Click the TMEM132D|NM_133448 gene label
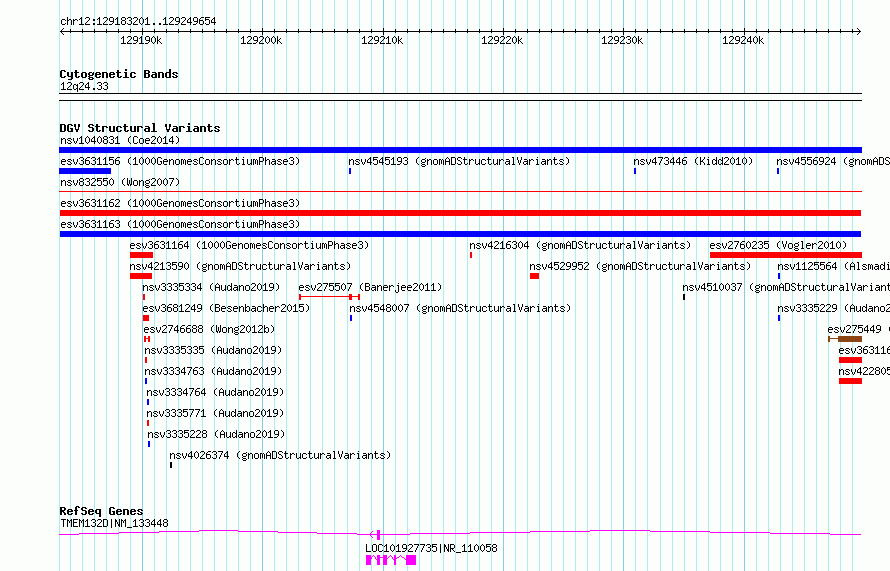The image size is (890, 571). pyautogui.click(x=114, y=523)
